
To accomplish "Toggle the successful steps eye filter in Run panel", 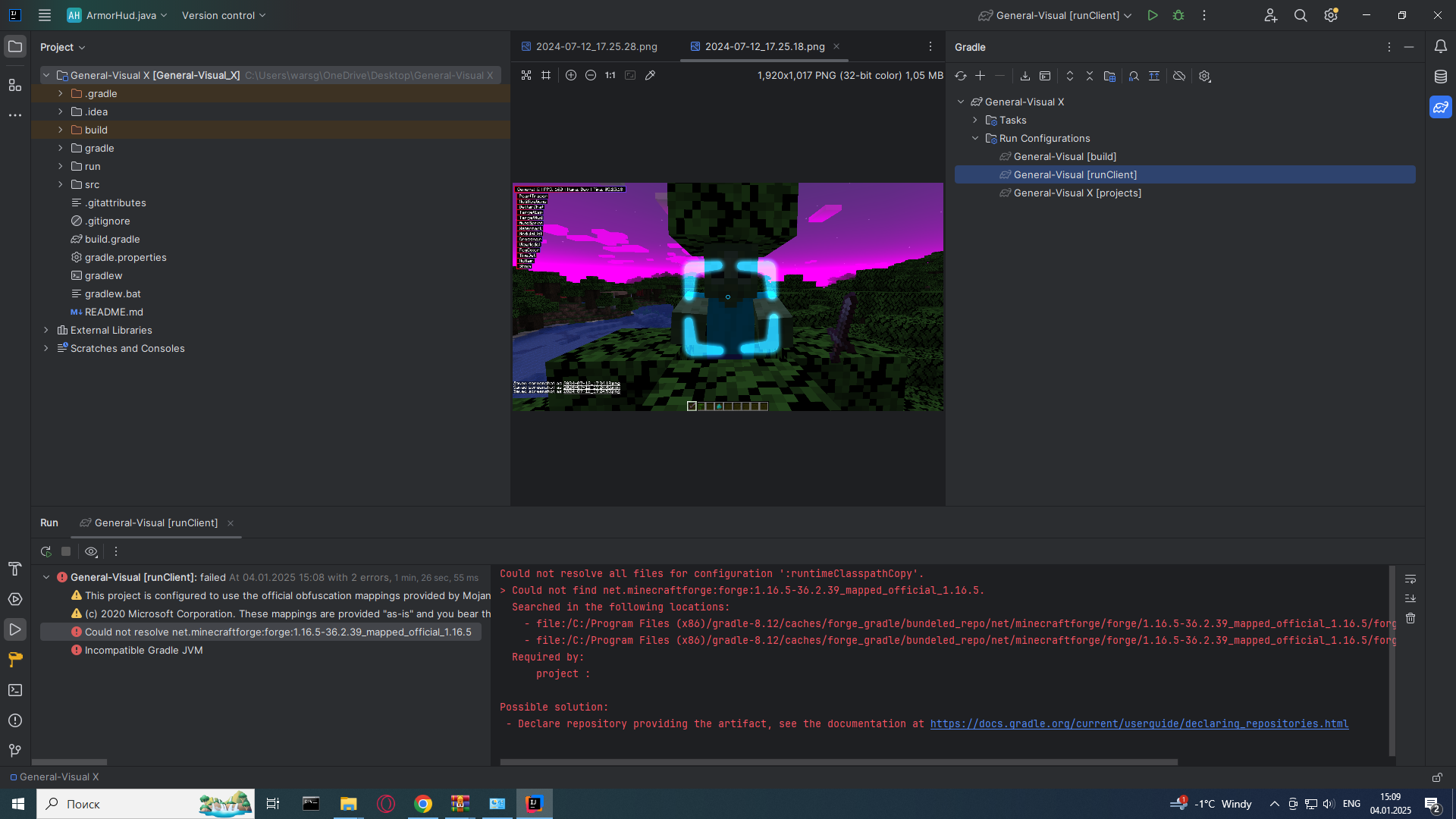I will tap(91, 551).
